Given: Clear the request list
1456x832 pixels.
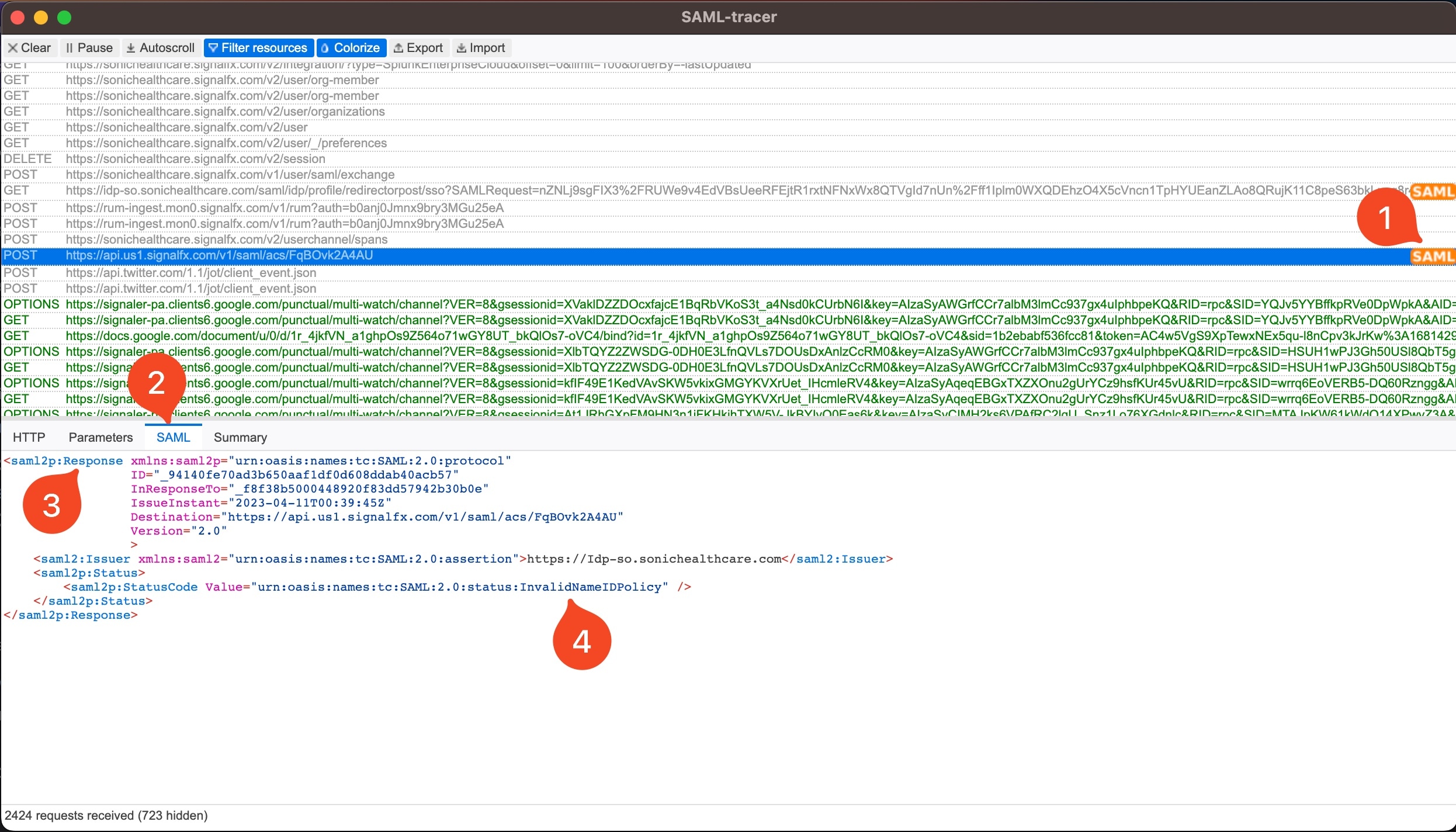Looking at the screenshot, I should 29,48.
